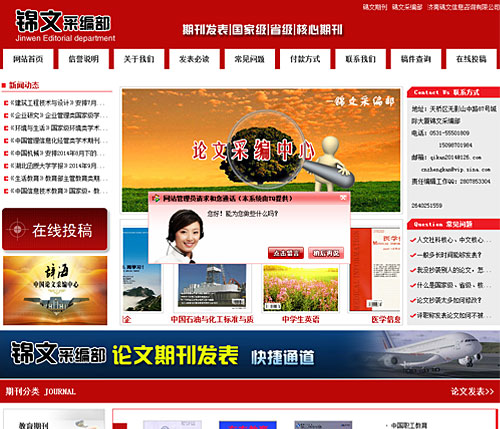Viewport: 500px width, 429px height.
Task: Click the 锦文采编部 logo in header
Action: pos(65,26)
